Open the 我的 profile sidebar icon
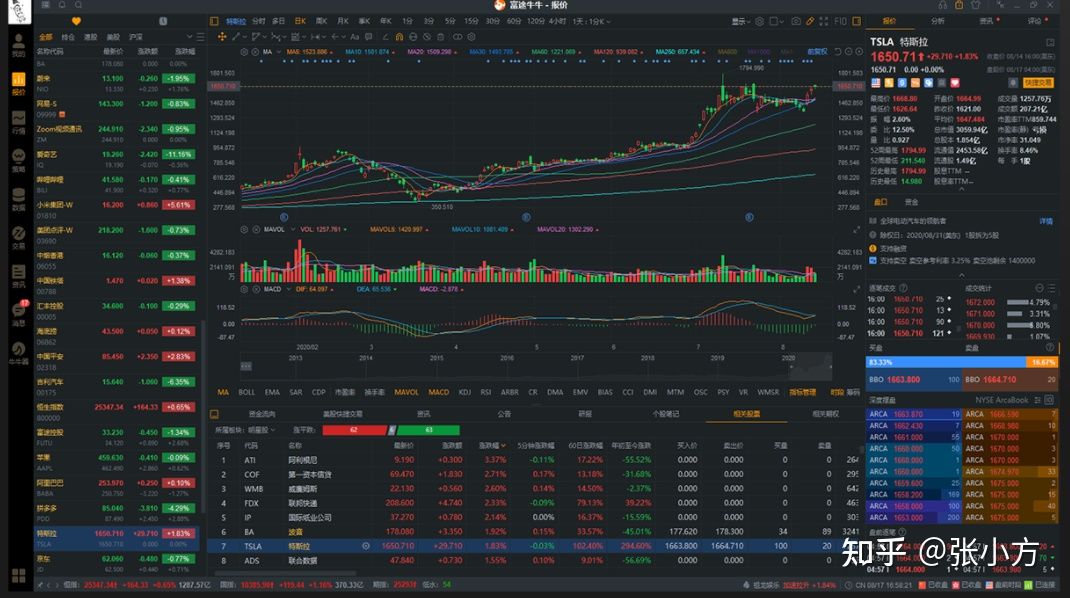 [18, 46]
